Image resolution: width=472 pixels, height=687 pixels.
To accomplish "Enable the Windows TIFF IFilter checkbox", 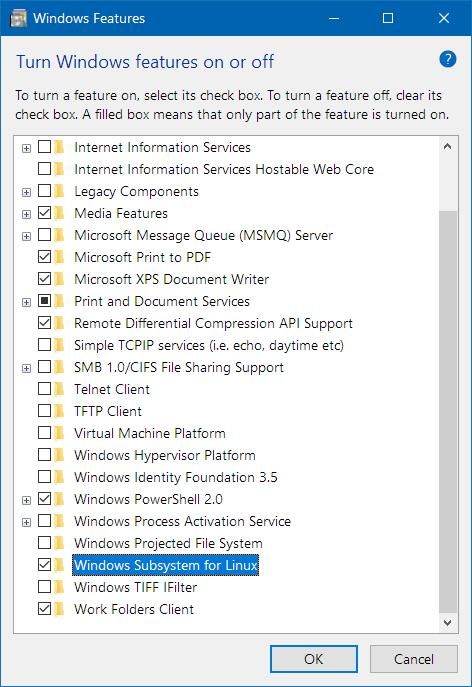I will coord(44,586).
